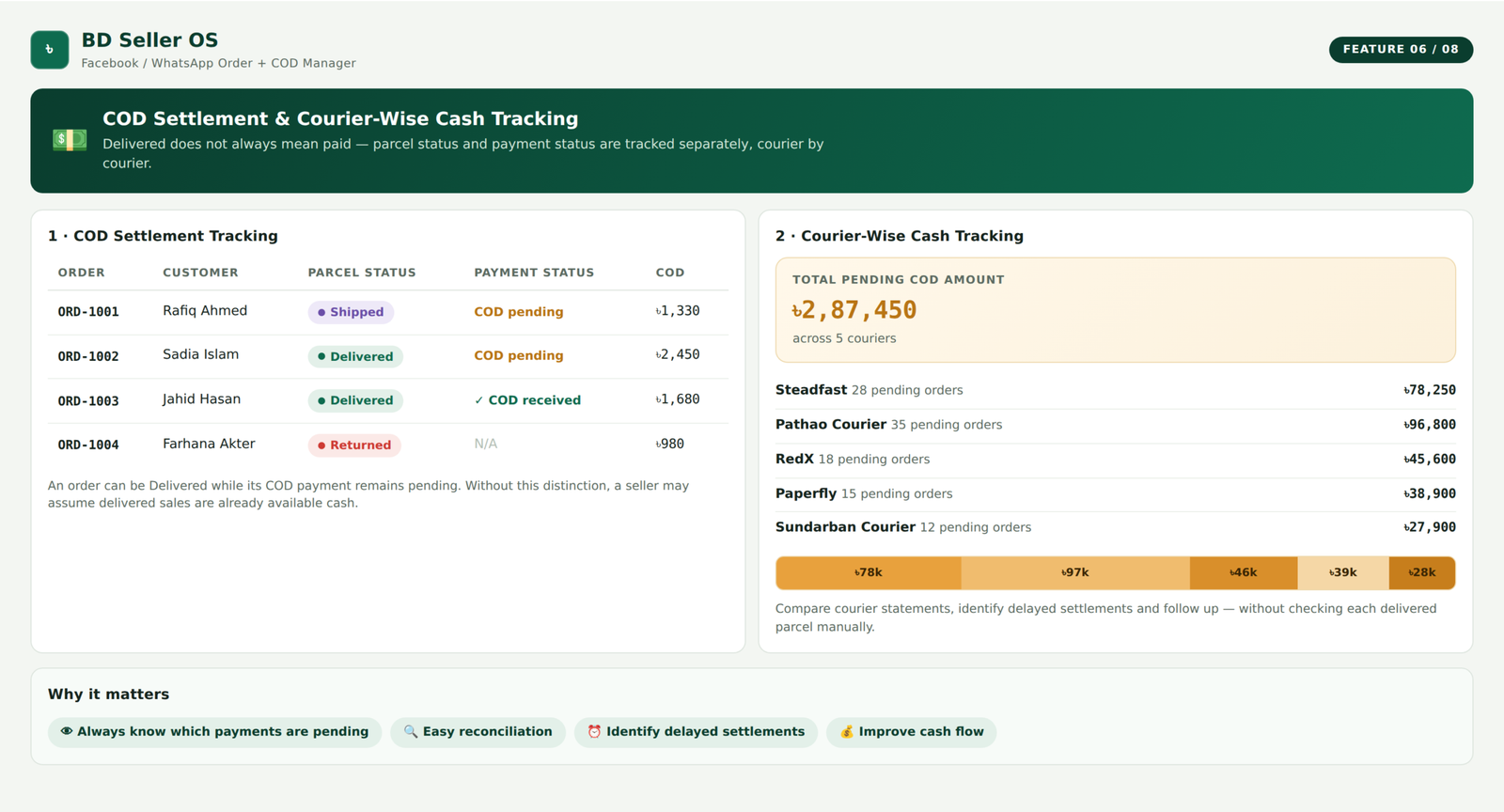The height and width of the screenshot is (812, 1504).
Task: Click the ৳39k segment of the courier bar
Action: pos(1343,572)
